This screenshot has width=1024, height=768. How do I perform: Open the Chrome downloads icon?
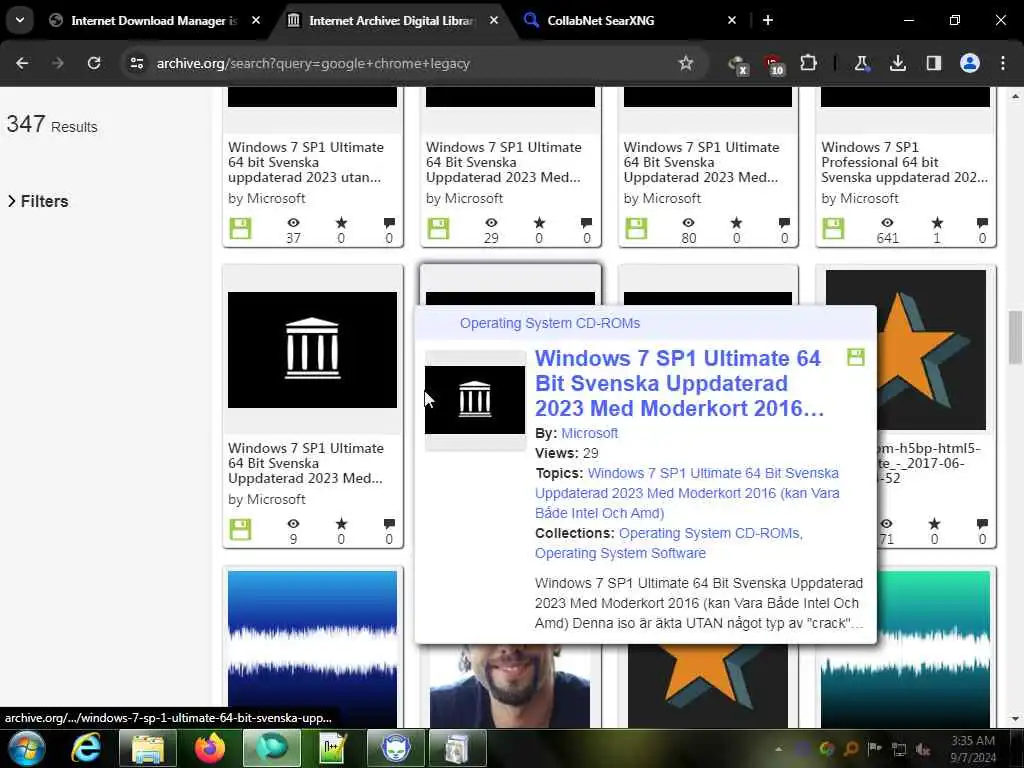click(x=898, y=63)
